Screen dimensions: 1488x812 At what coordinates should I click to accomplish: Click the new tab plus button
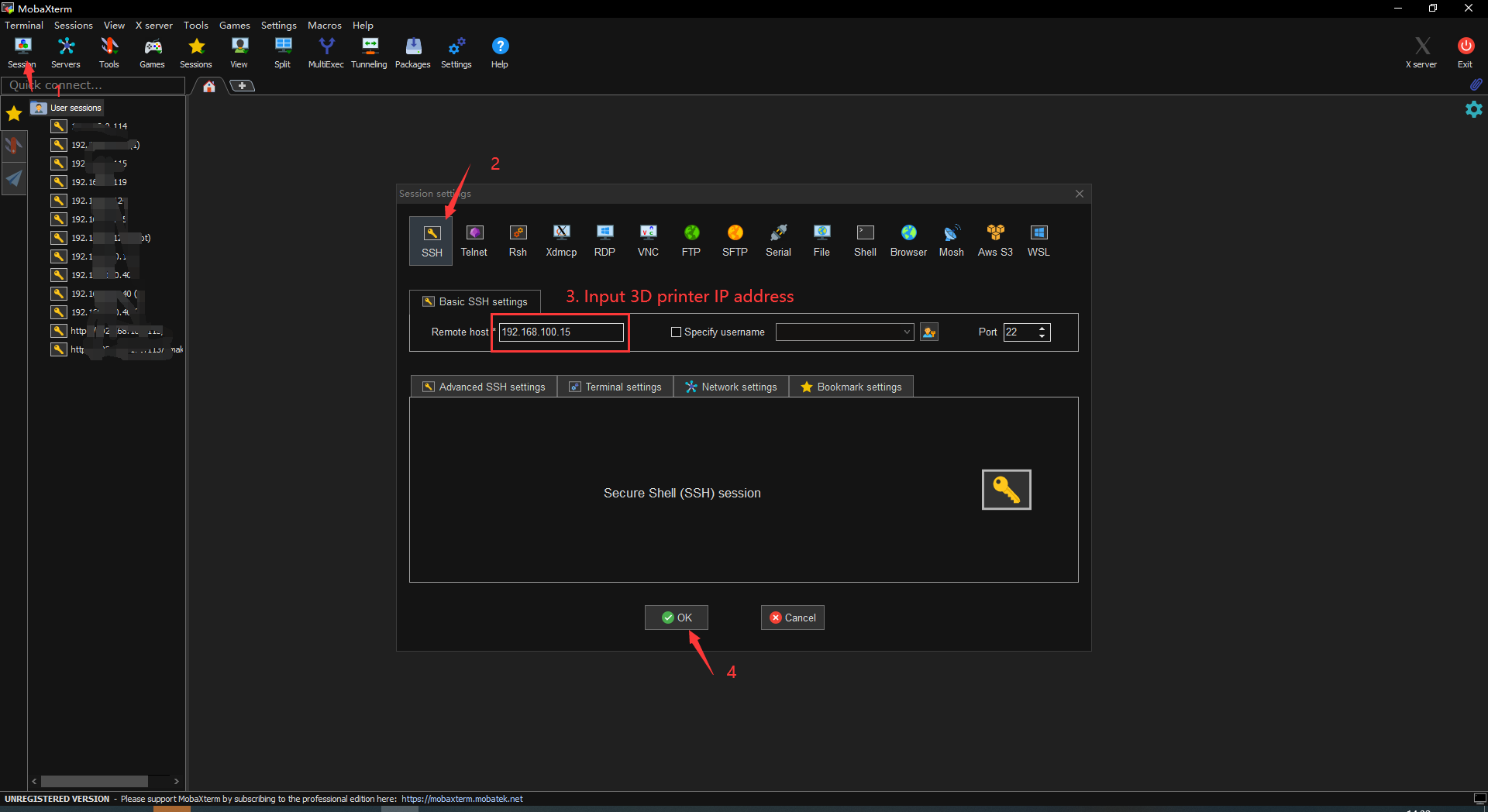click(x=243, y=86)
